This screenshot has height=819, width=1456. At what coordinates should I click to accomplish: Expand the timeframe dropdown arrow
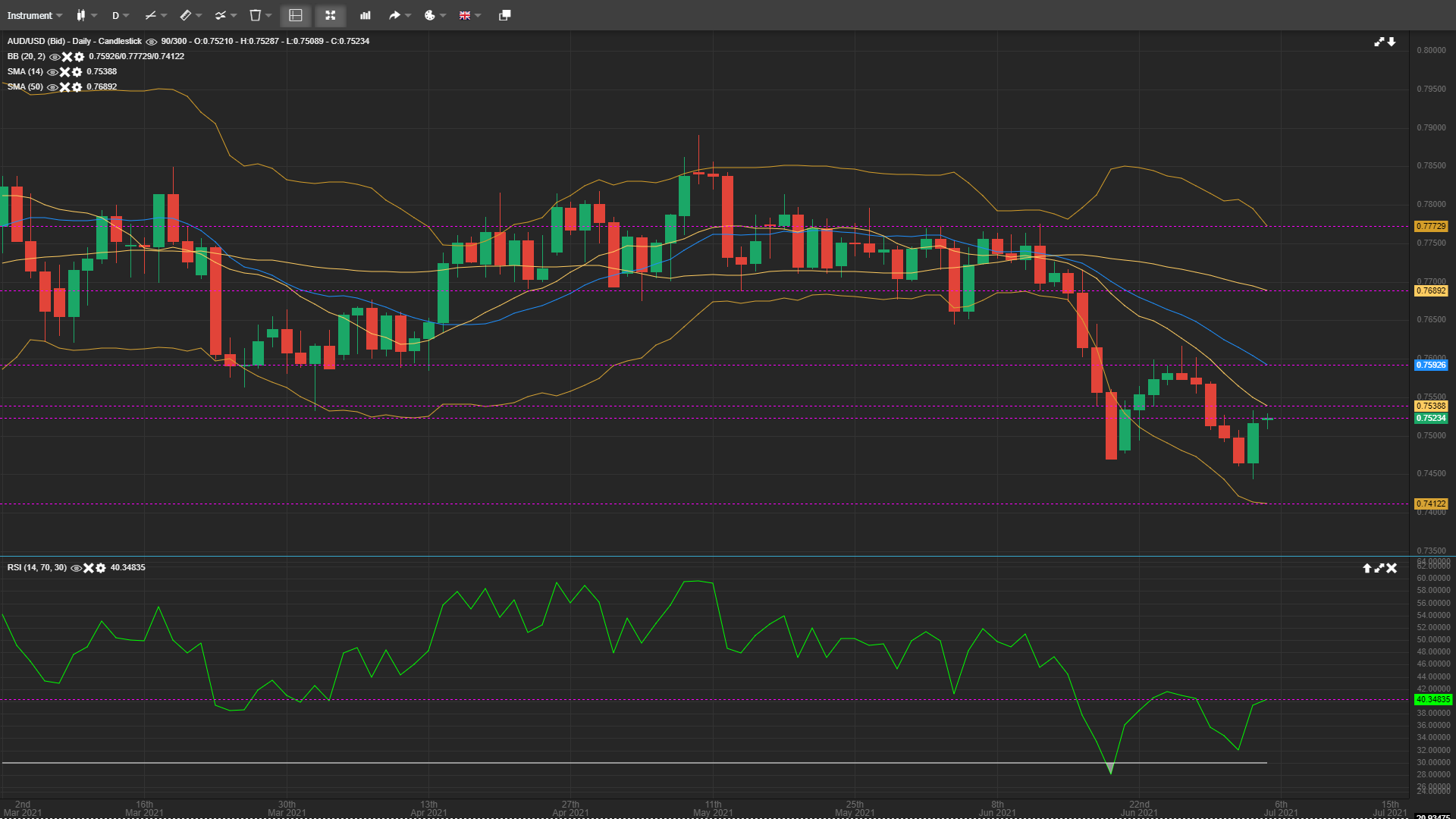pyautogui.click(x=127, y=15)
